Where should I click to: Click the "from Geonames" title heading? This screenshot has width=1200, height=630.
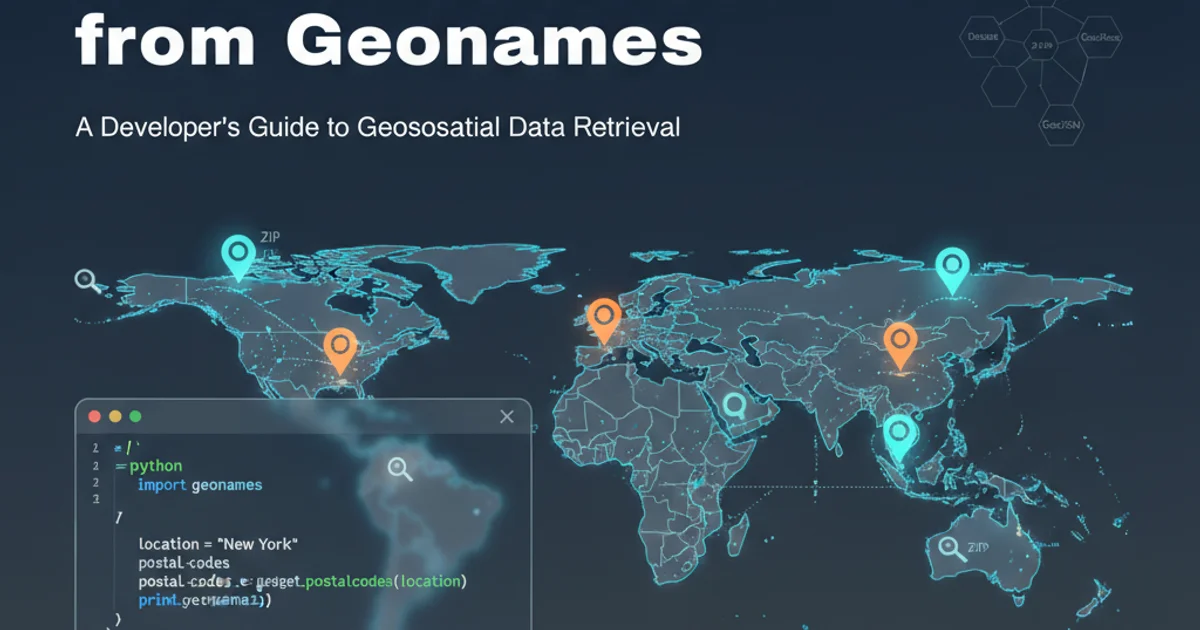point(388,40)
